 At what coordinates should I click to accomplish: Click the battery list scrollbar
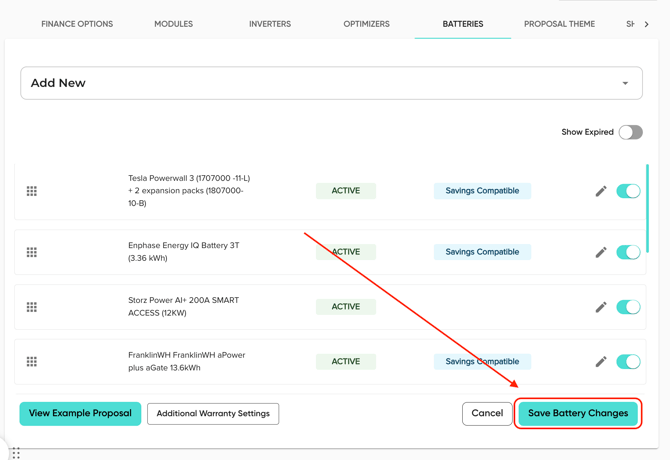[x=648, y=208]
